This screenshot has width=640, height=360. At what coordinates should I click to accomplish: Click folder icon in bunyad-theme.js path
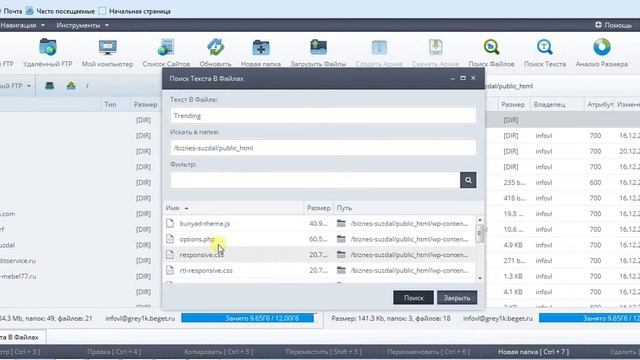click(341, 223)
